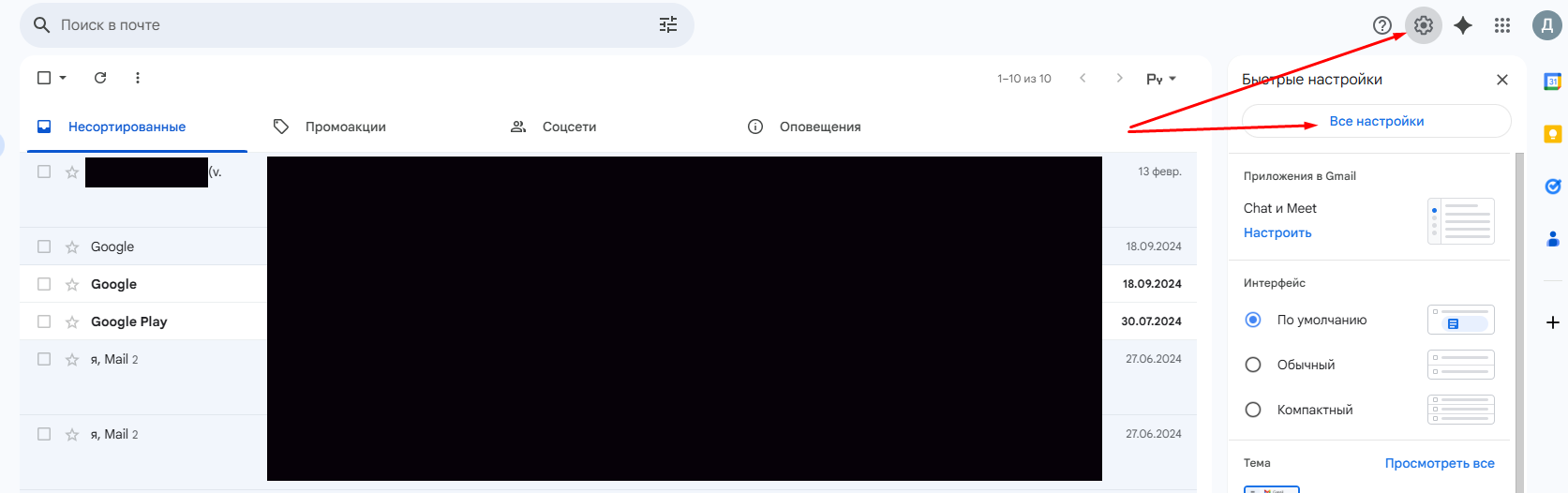Viewport: 1568px width, 493px height.
Task: Star the last я, Mail 2 message
Action: tap(72, 435)
